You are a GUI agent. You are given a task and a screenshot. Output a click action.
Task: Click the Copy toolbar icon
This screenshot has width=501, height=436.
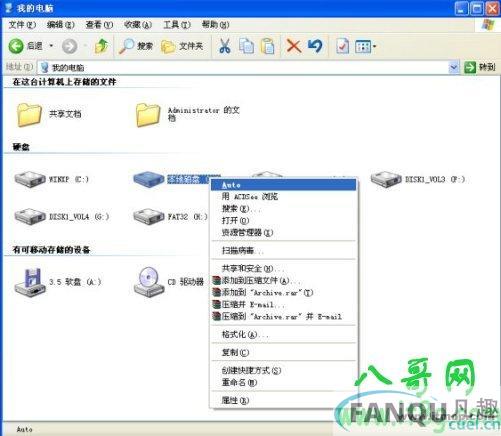tap(247, 46)
